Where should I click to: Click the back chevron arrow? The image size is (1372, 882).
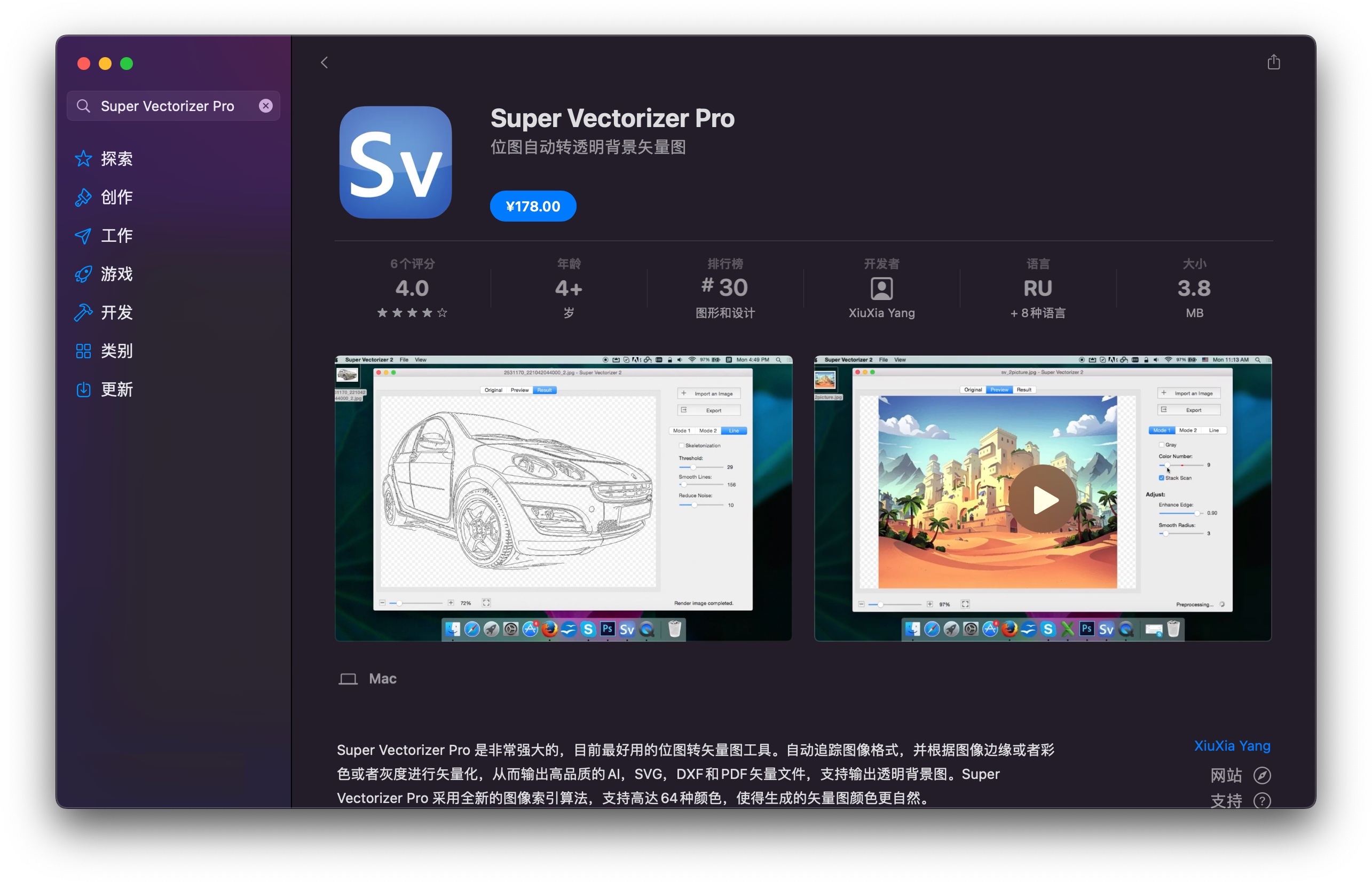pyautogui.click(x=324, y=62)
